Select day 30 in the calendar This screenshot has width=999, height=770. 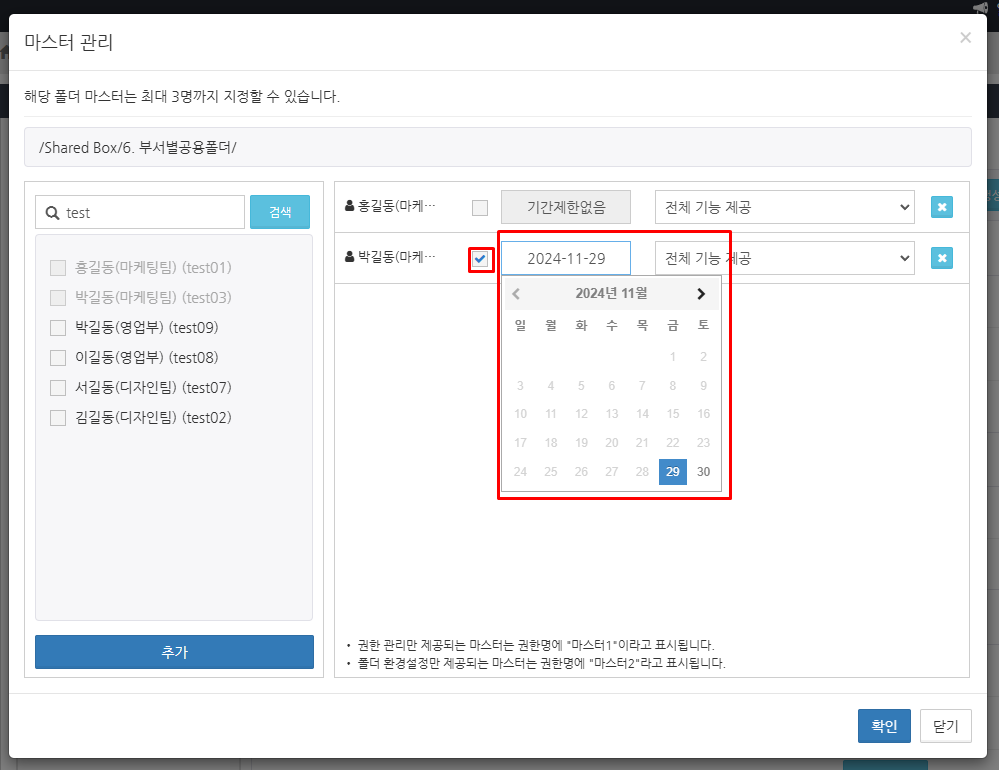[703, 472]
